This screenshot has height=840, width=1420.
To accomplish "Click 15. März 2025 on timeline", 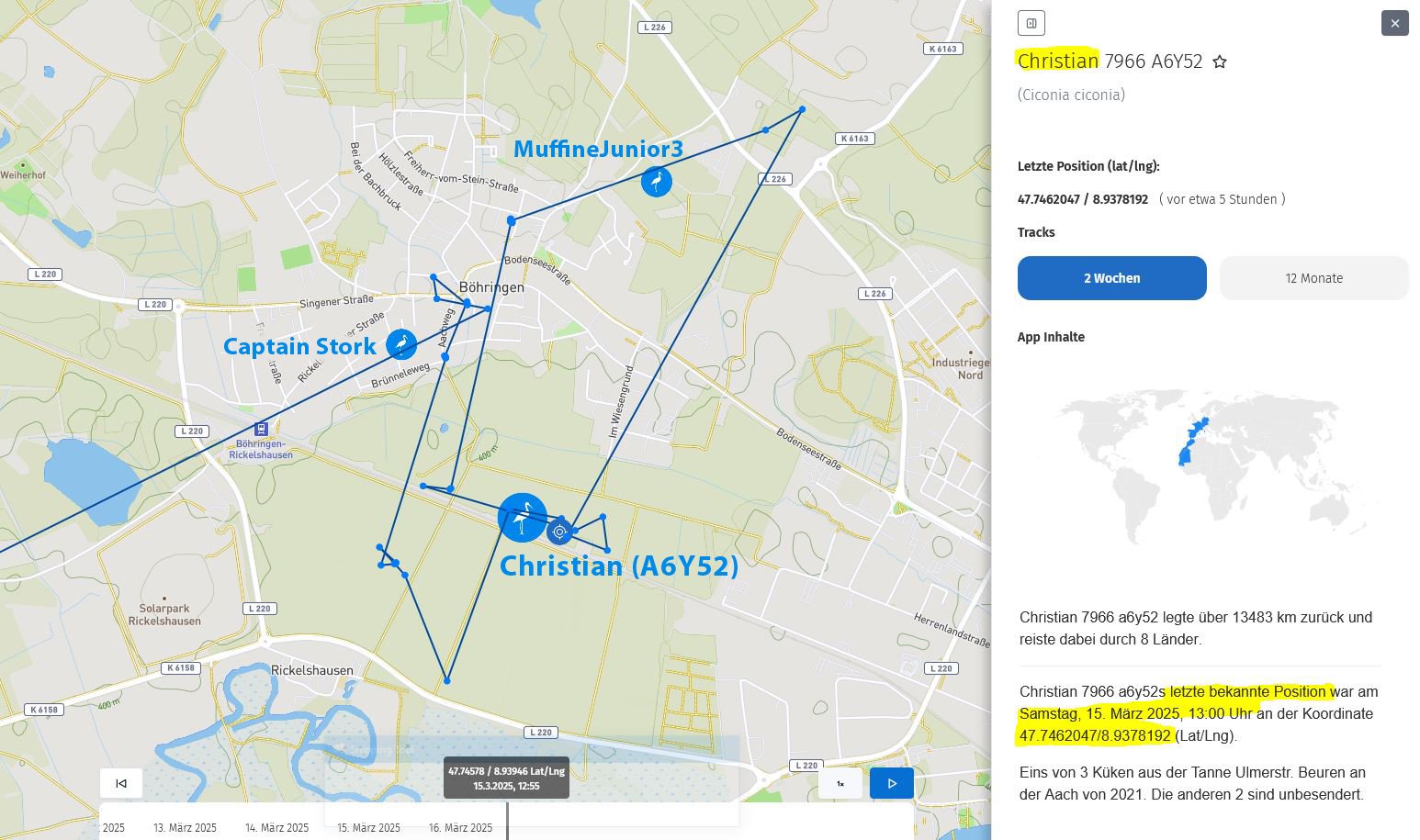I will (x=368, y=827).
